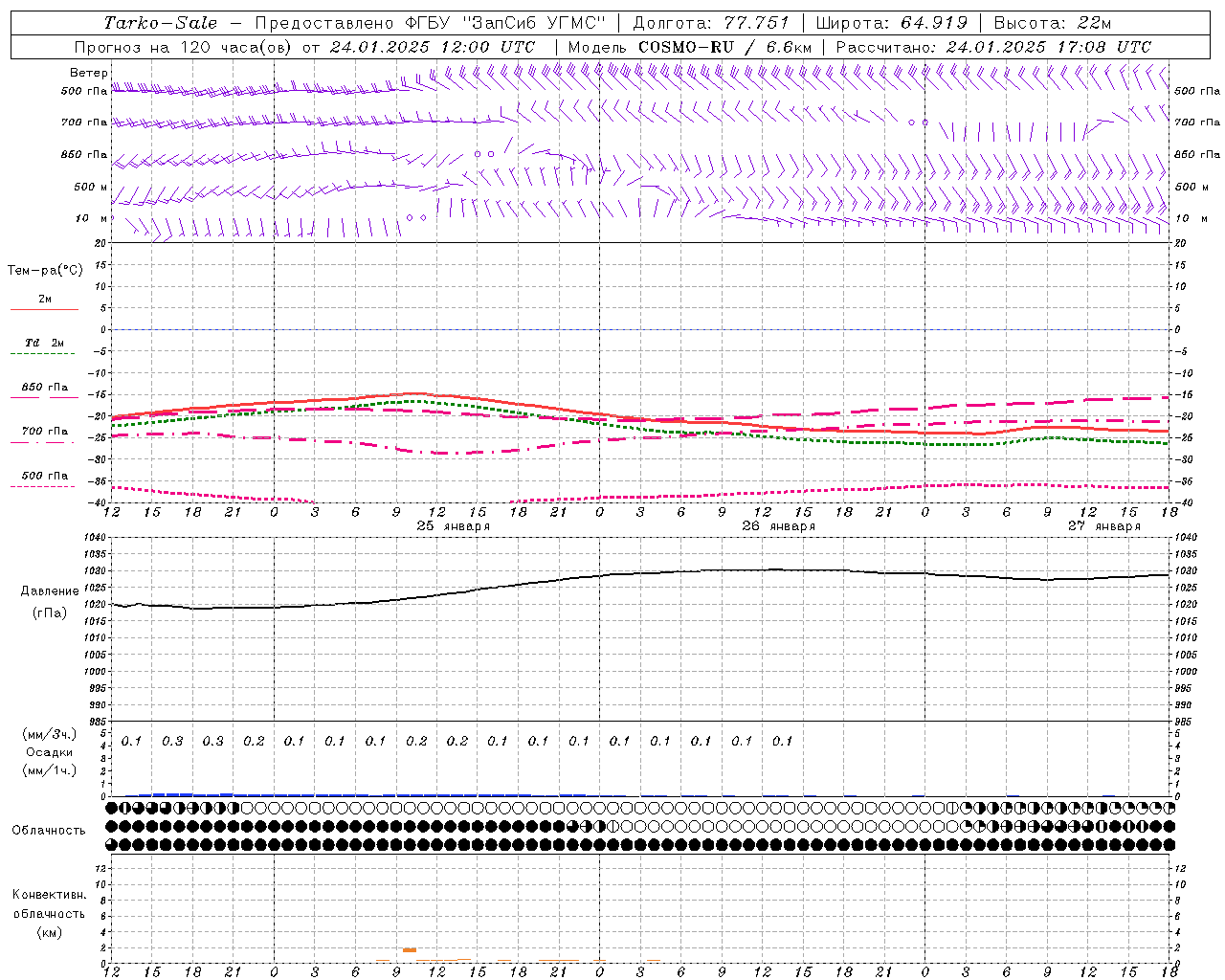Screen dimensions: 1225x980
Task: Click the 25 января date label
Action: 454,526
